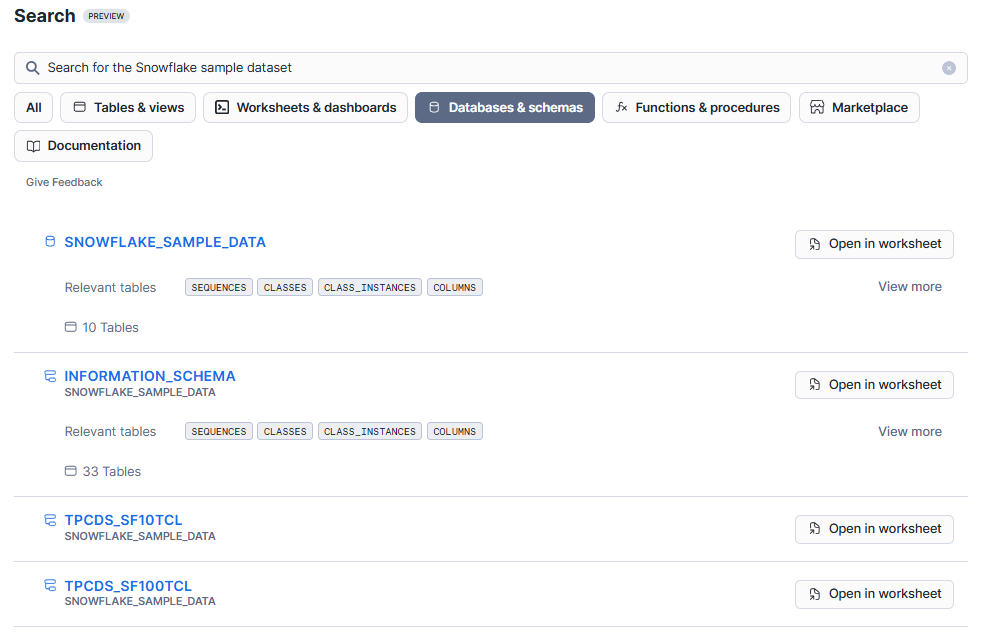This screenshot has height=637, width=990.
Task: Expand View more for SNOWFLAKE_SAMPLE_DATA results
Action: 909,286
